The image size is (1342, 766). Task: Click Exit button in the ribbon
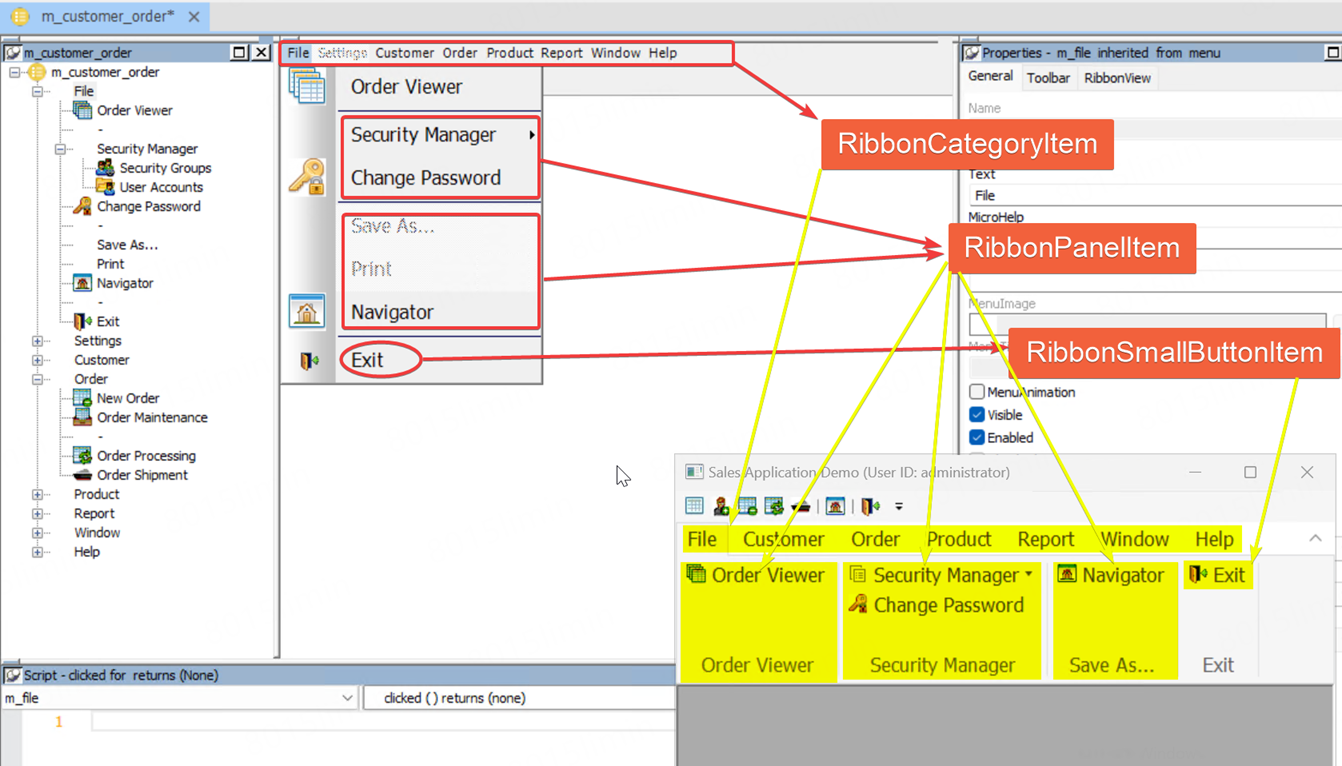(1218, 575)
